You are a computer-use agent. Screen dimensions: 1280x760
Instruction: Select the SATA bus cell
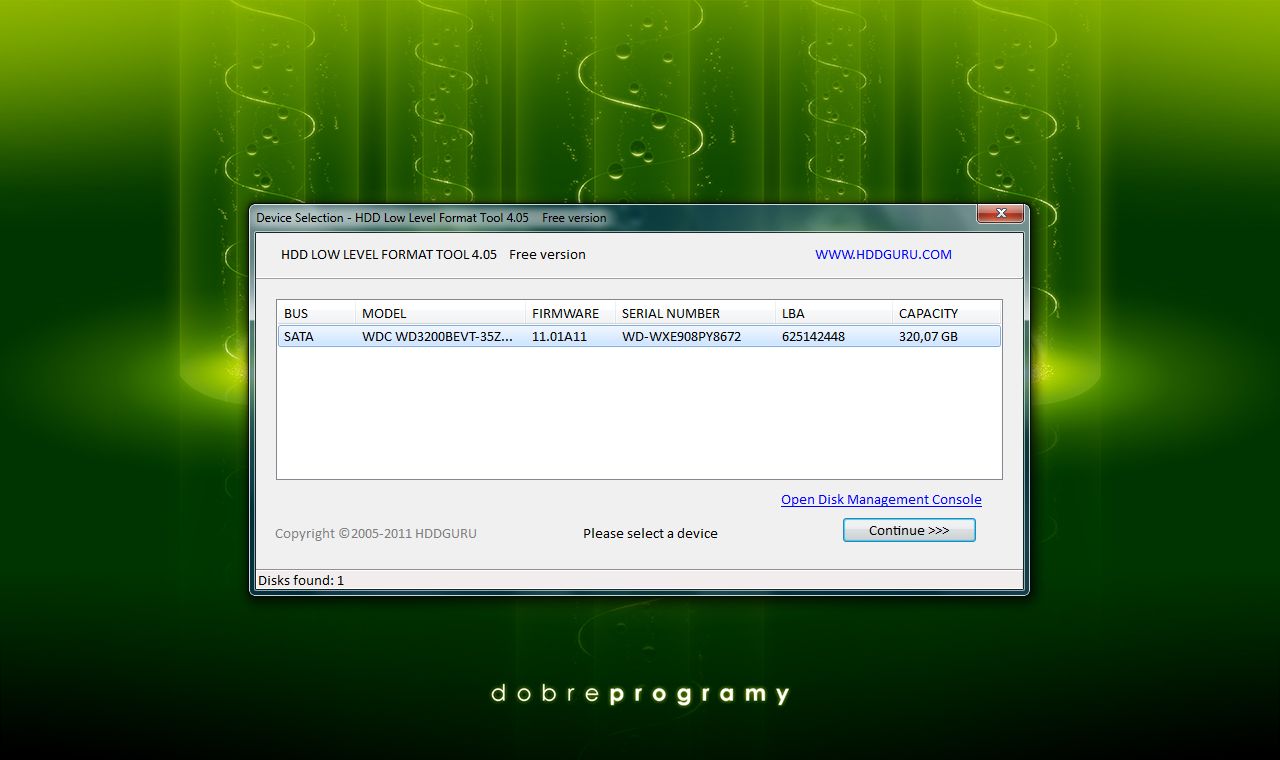299,336
